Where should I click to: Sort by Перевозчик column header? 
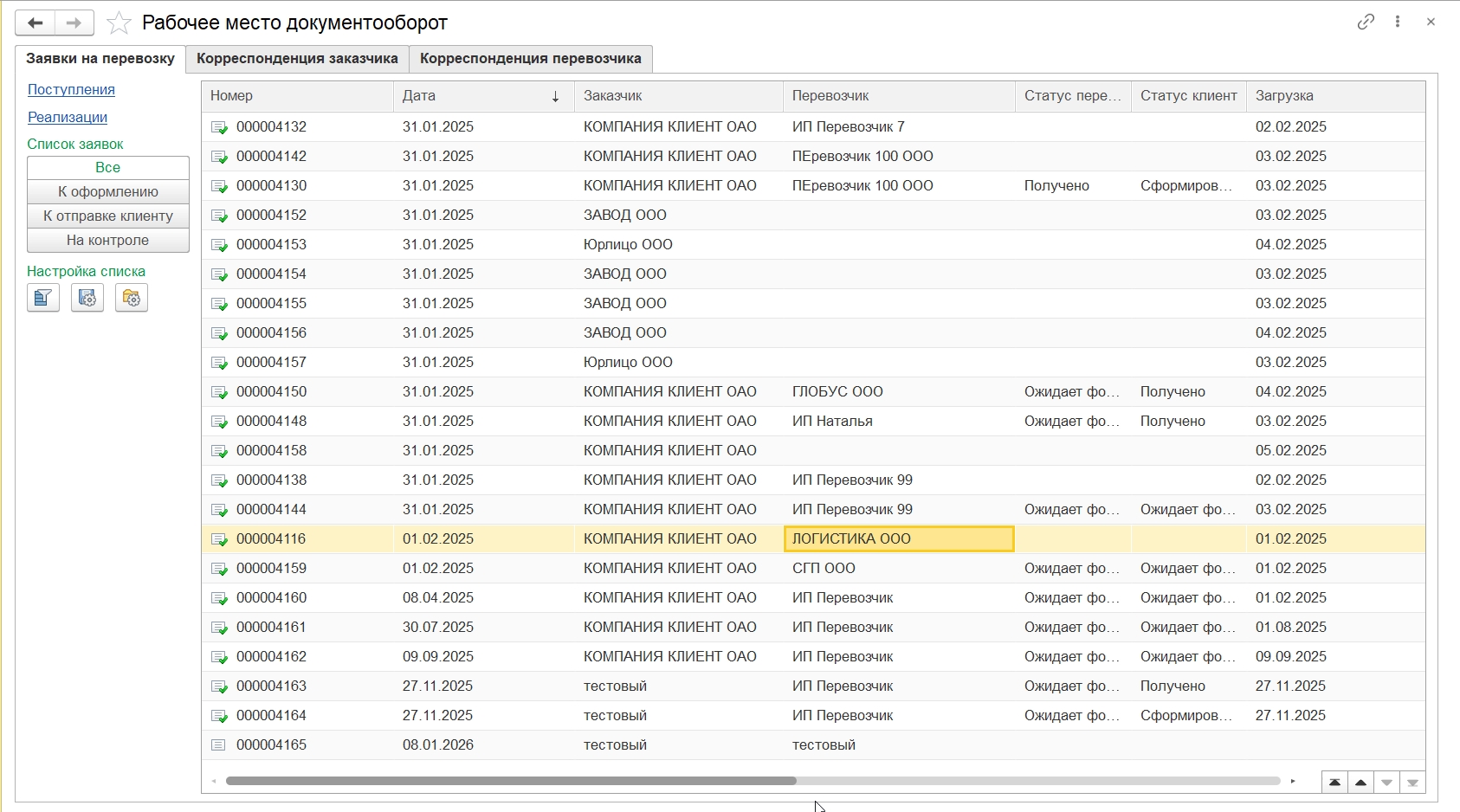[899, 96]
